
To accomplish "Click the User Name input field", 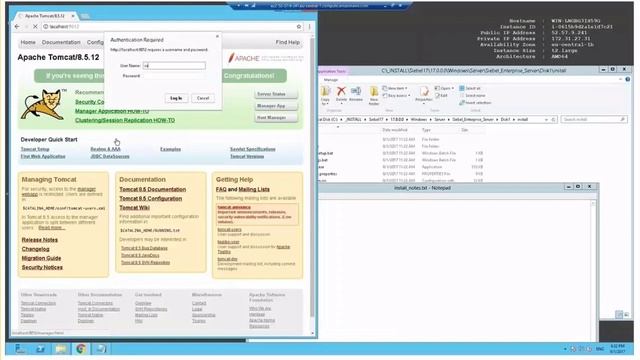I will coord(174,65).
